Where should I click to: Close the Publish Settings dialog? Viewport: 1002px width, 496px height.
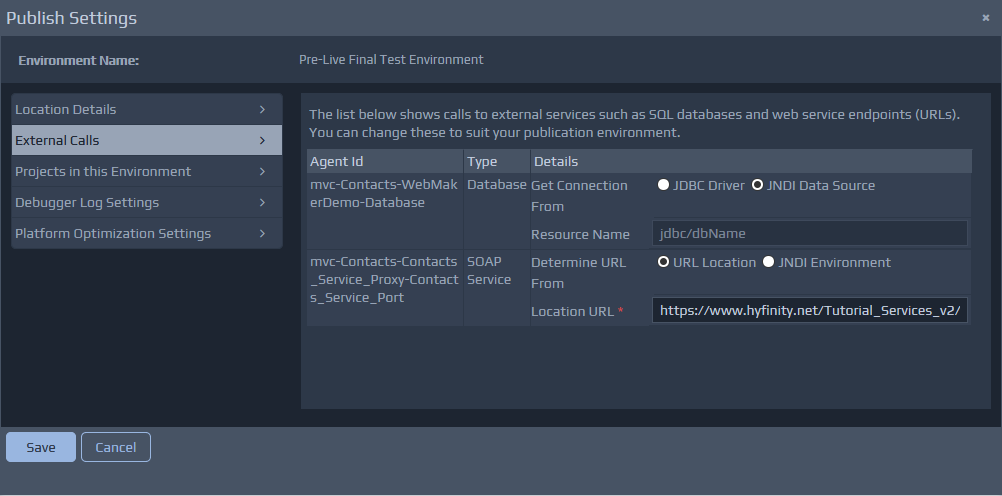pos(985,18)
